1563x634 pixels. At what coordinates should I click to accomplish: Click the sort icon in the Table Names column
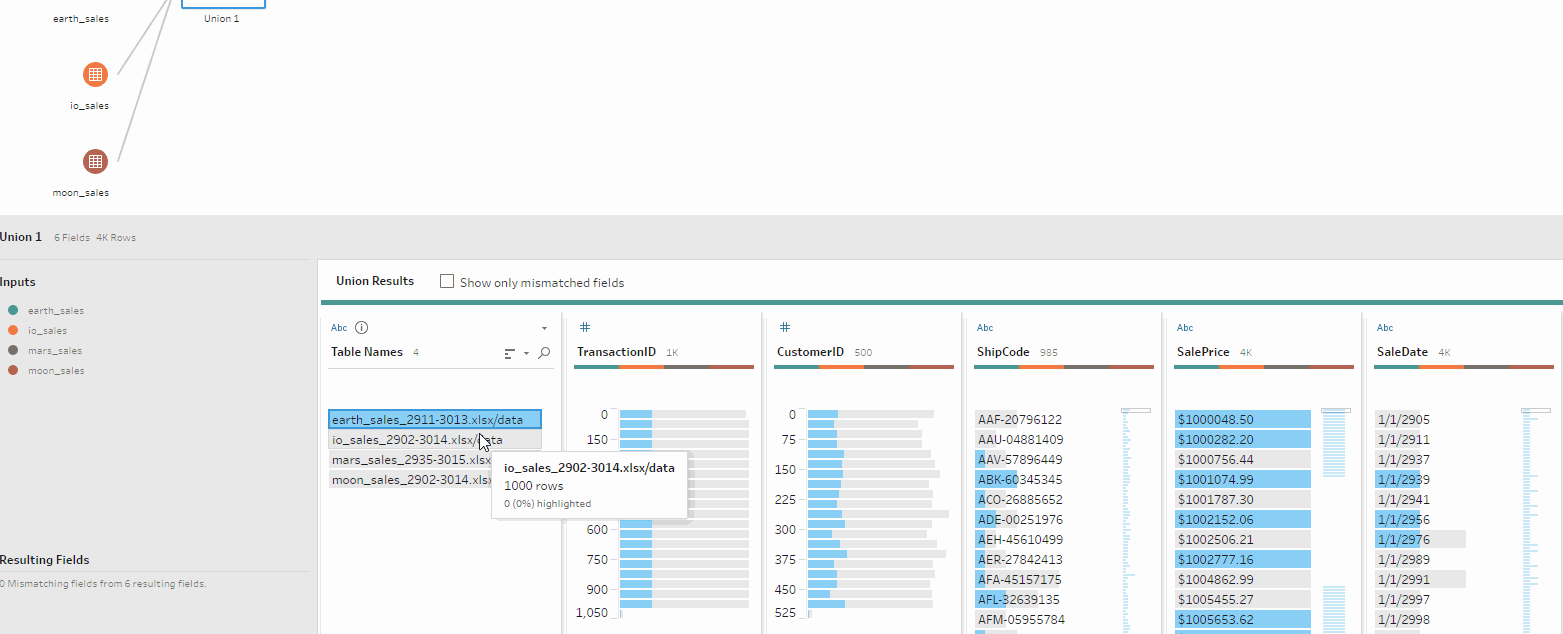(508, 353)
